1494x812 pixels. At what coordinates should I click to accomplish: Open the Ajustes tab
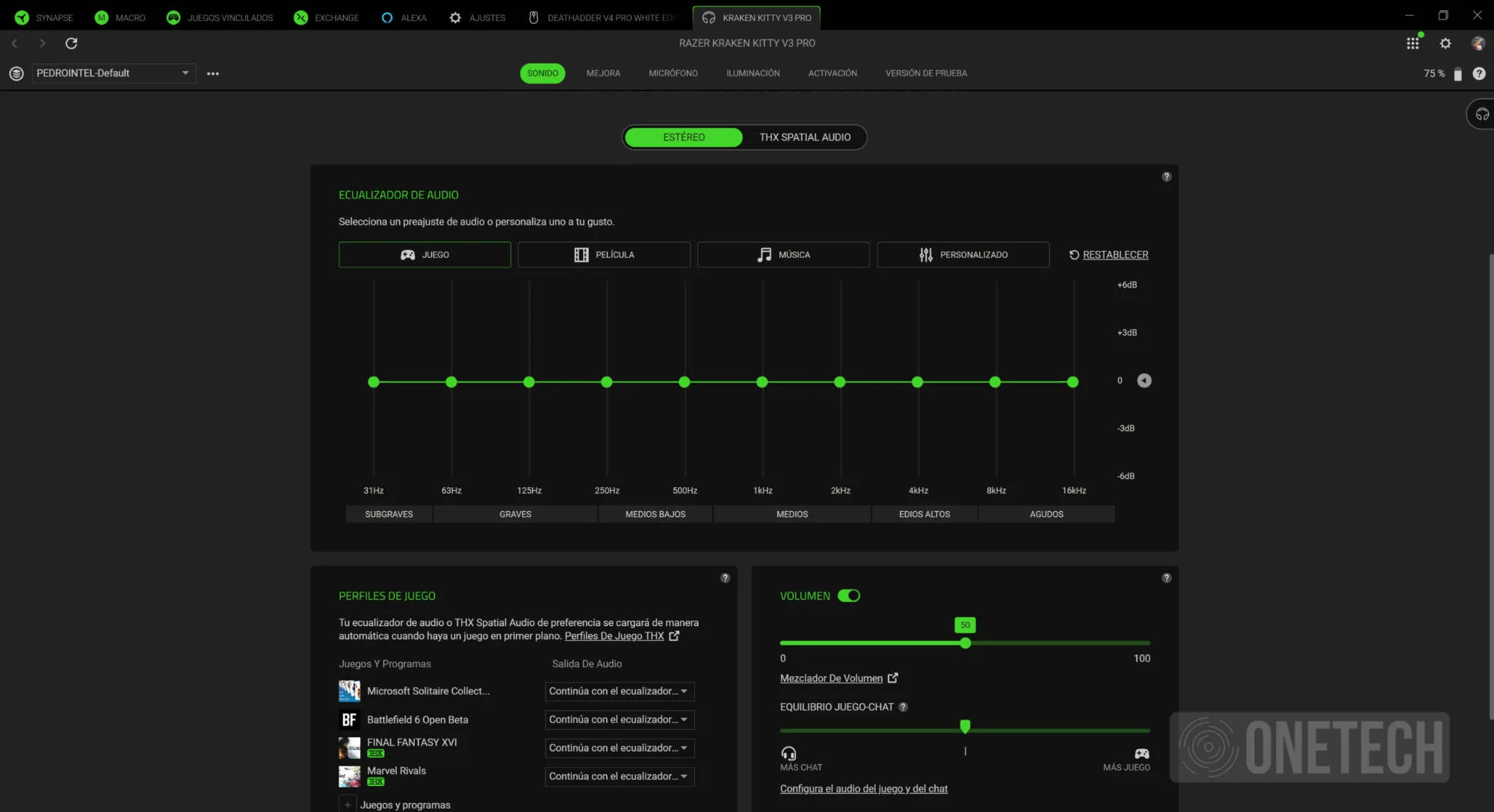(477, 17)
